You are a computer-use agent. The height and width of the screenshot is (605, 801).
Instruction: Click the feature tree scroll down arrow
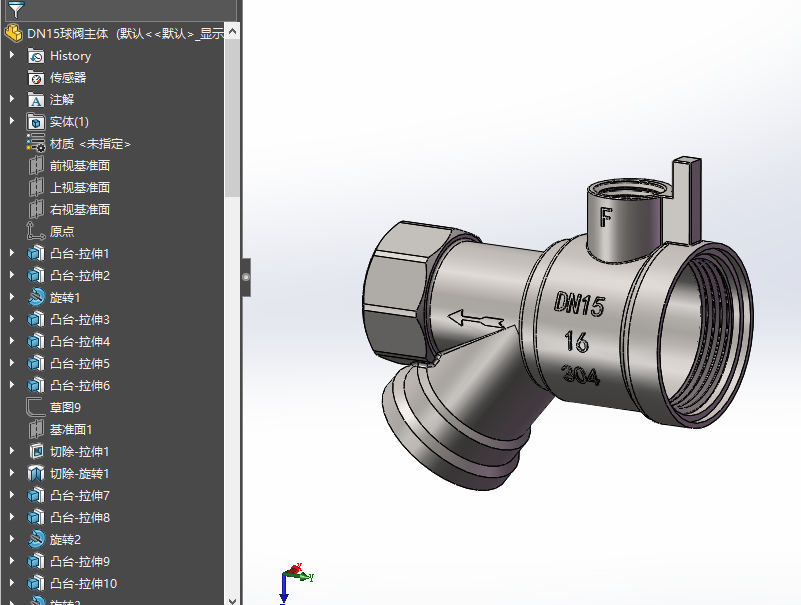point(232,600)
